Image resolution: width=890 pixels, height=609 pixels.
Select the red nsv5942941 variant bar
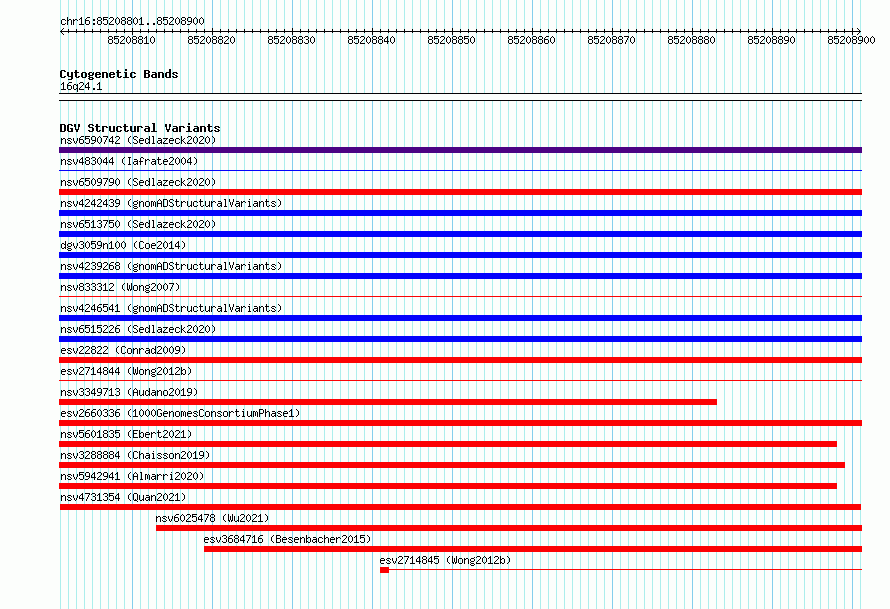click(448, 486)
